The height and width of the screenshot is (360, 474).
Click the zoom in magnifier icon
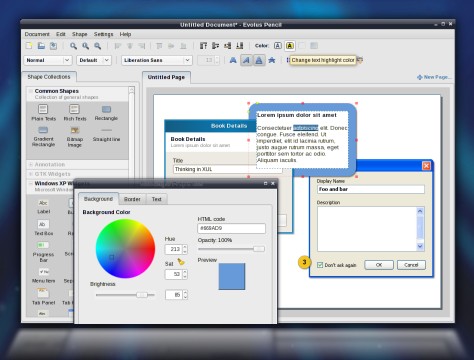[73, 46]
